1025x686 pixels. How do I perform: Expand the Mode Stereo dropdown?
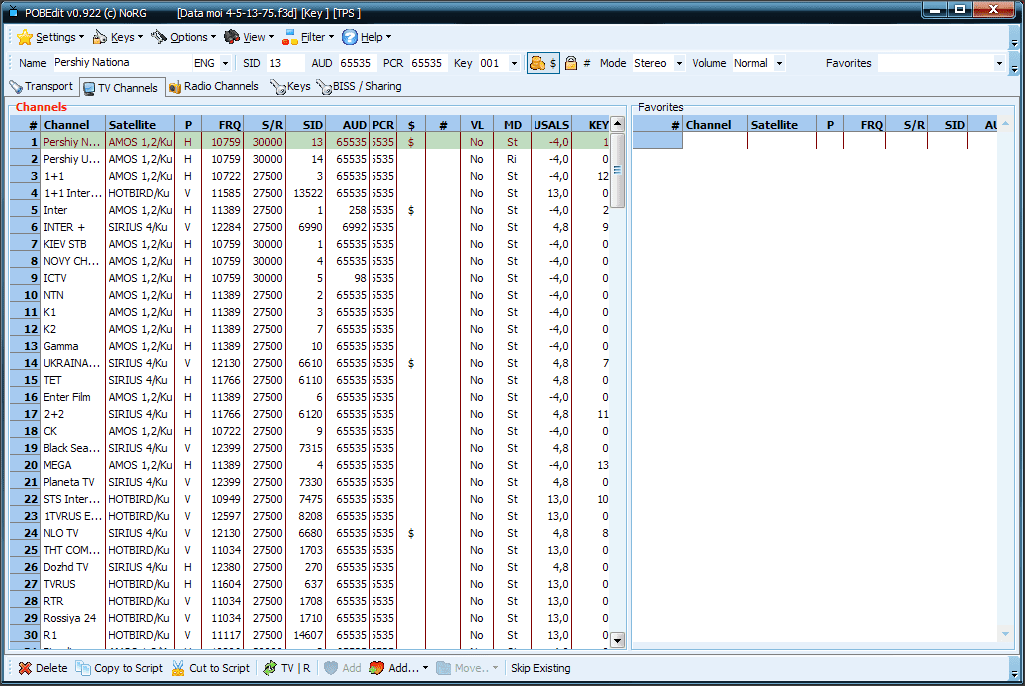pos(679,63)
